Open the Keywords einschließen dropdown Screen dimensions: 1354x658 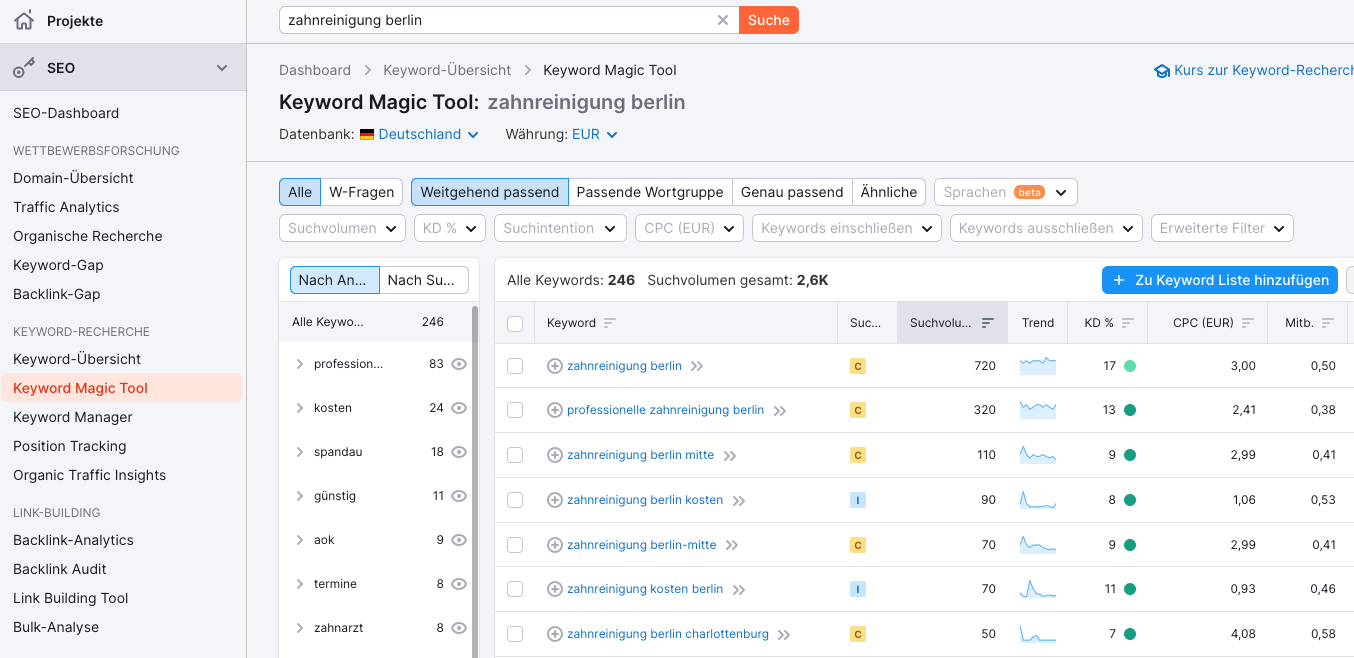click(x=847, y=228)
